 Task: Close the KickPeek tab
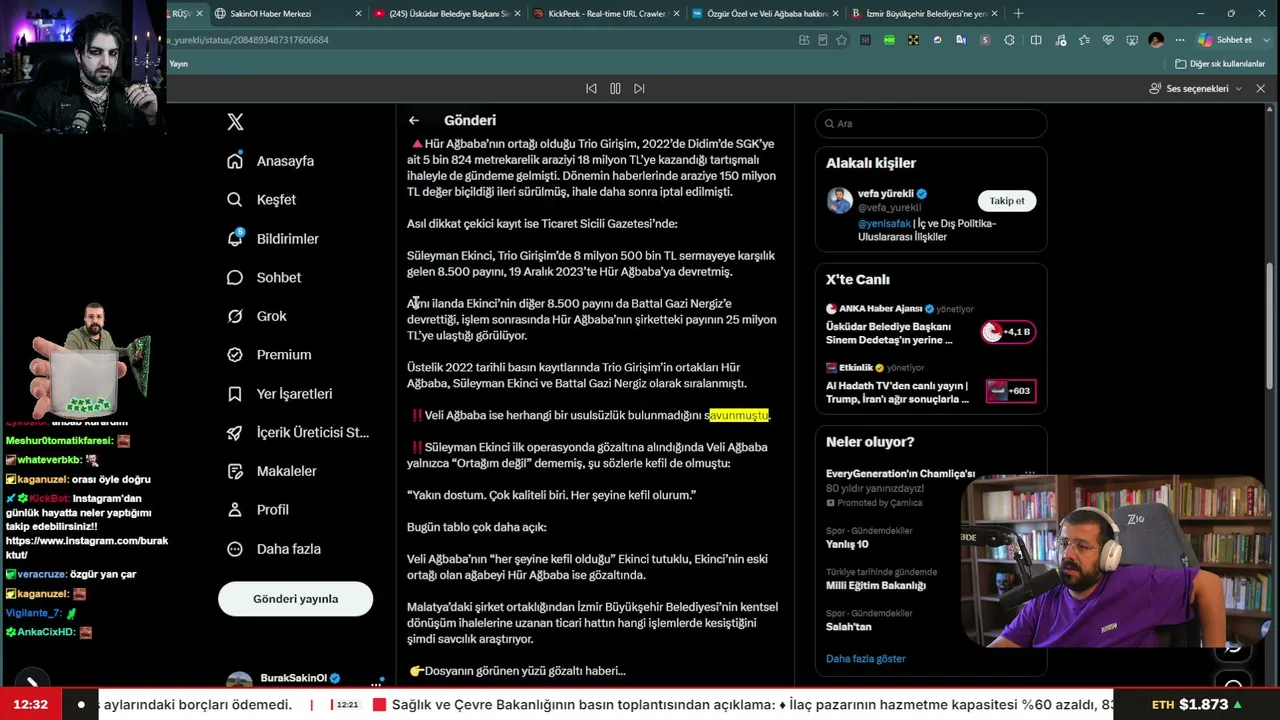pos(676,14)
